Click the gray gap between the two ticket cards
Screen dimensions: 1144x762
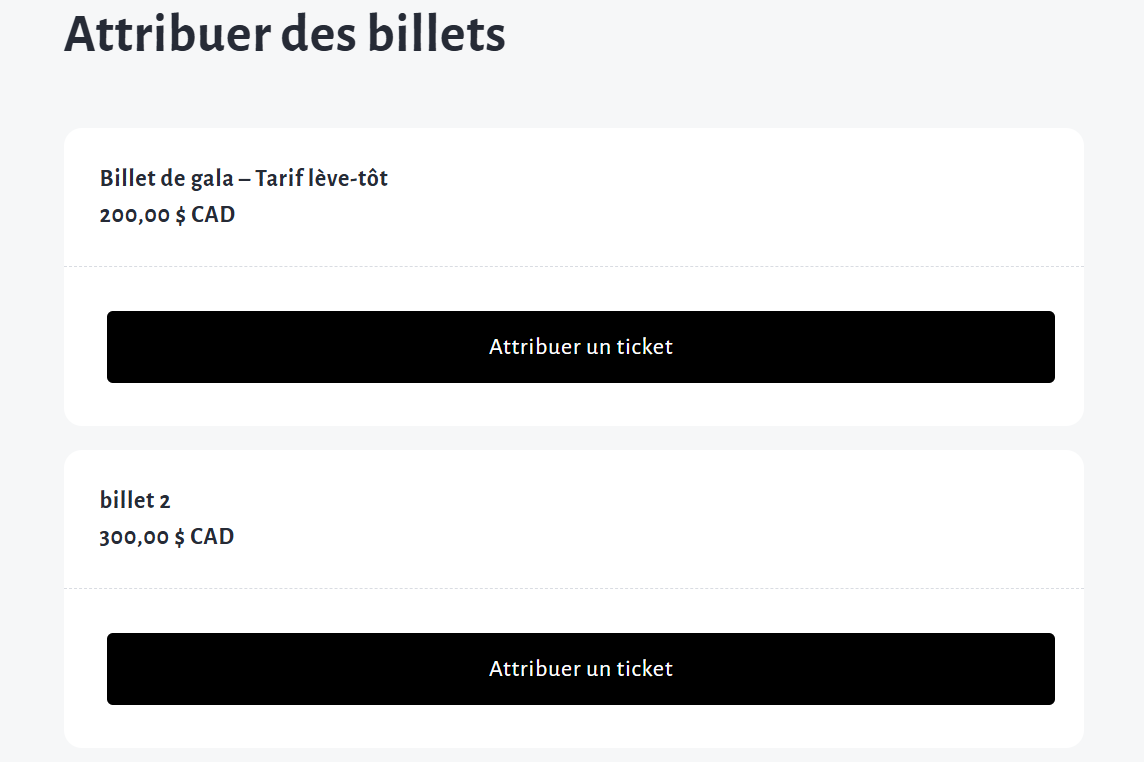574,438
